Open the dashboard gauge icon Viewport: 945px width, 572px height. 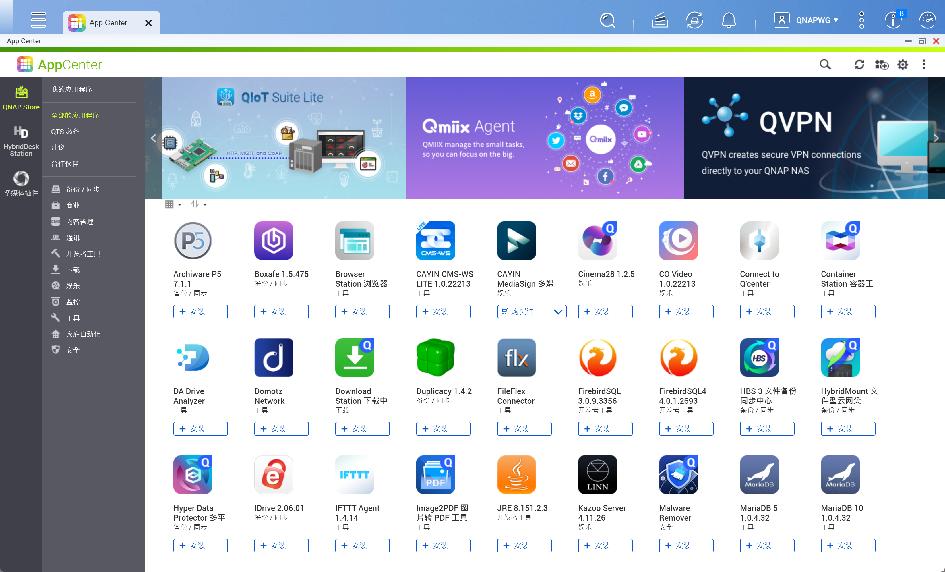(x=928, y=20)
